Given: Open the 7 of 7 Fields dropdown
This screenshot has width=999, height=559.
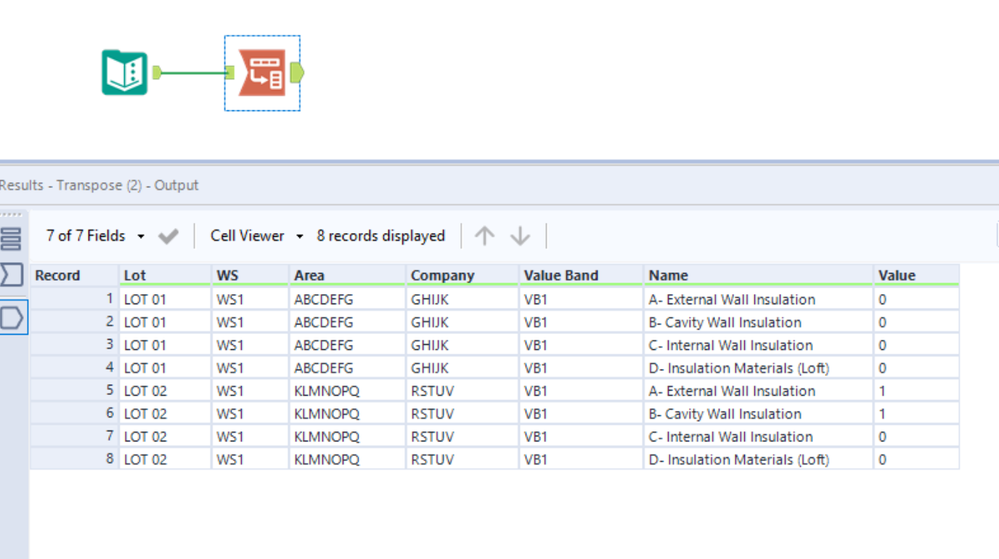Looking at the screenshot, I should [x=95, y=236].
